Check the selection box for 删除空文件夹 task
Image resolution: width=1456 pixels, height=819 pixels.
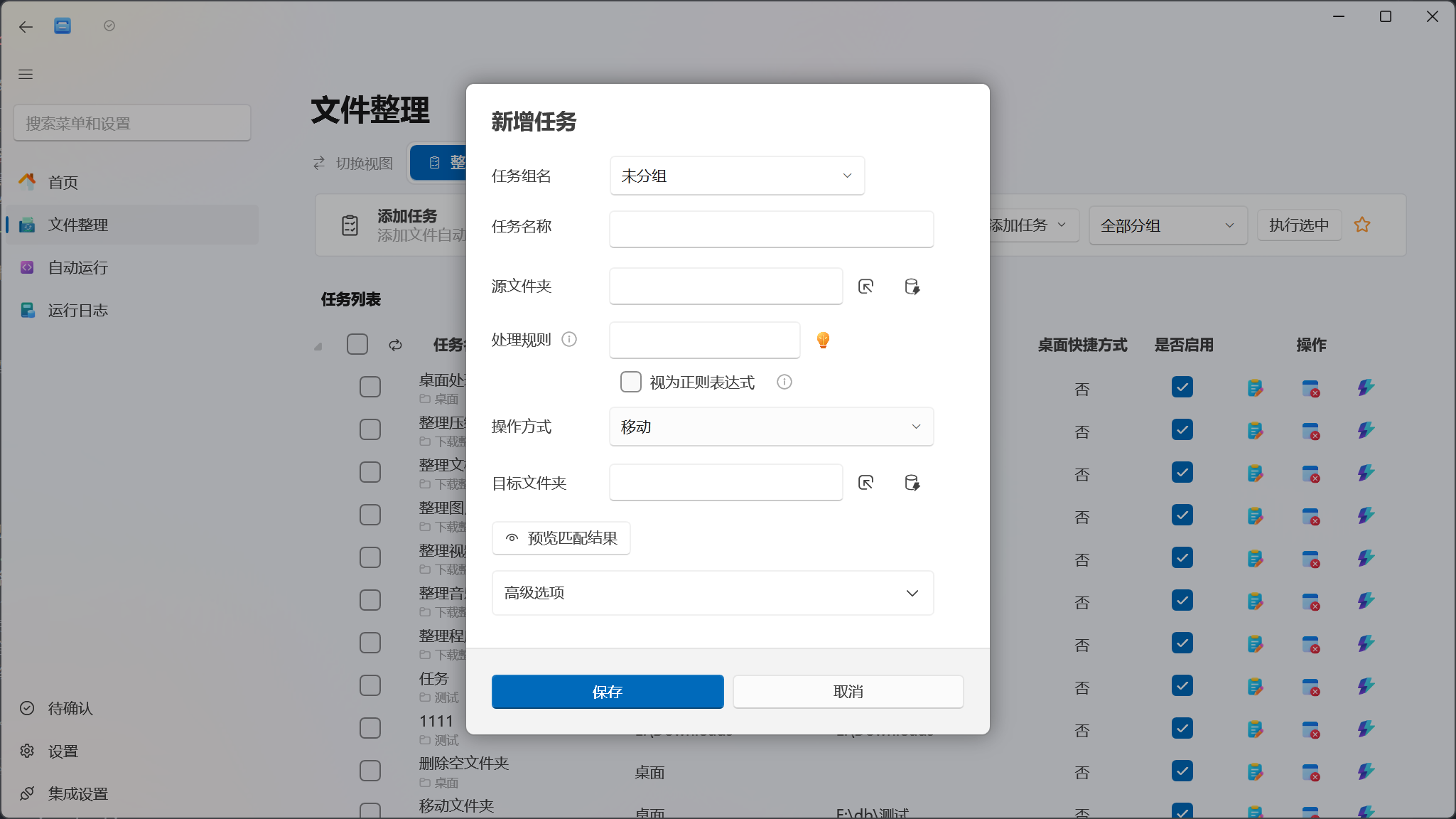tap(370, 771)
